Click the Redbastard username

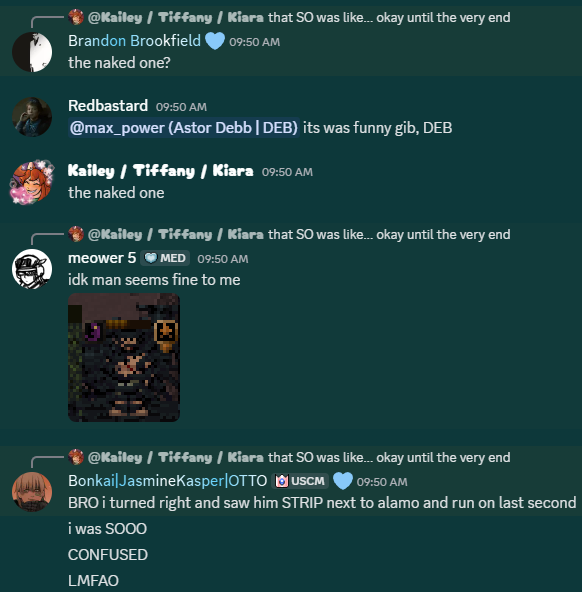pos(108,106)
